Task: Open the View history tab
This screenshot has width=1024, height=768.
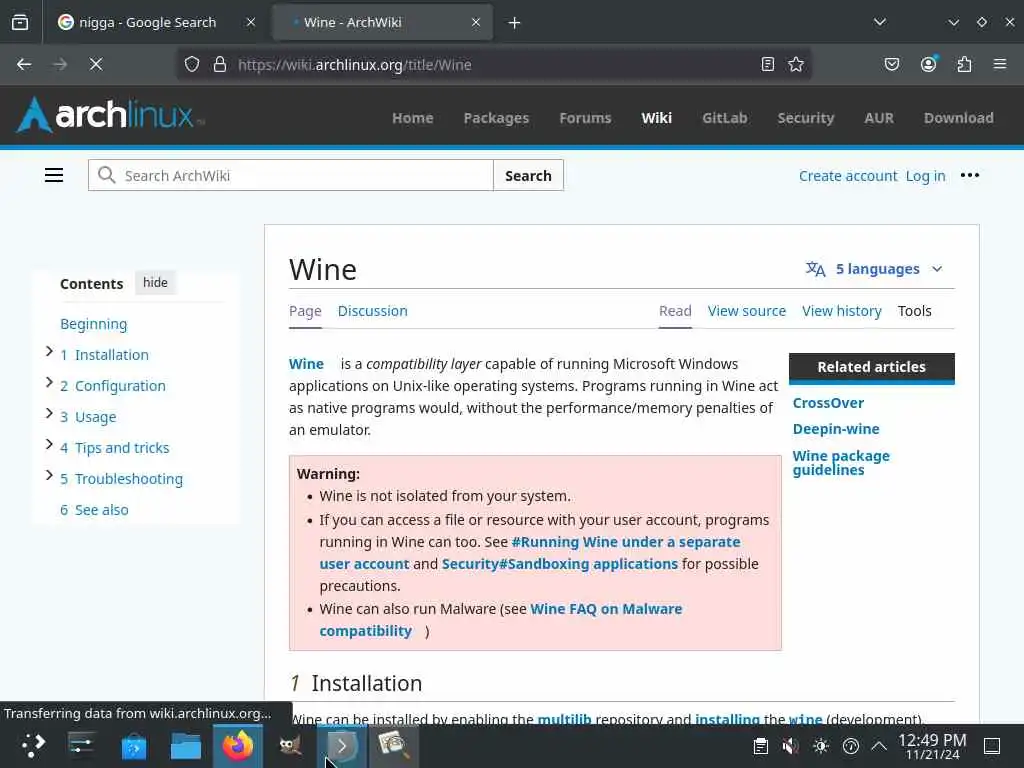Action: (842, 311)
